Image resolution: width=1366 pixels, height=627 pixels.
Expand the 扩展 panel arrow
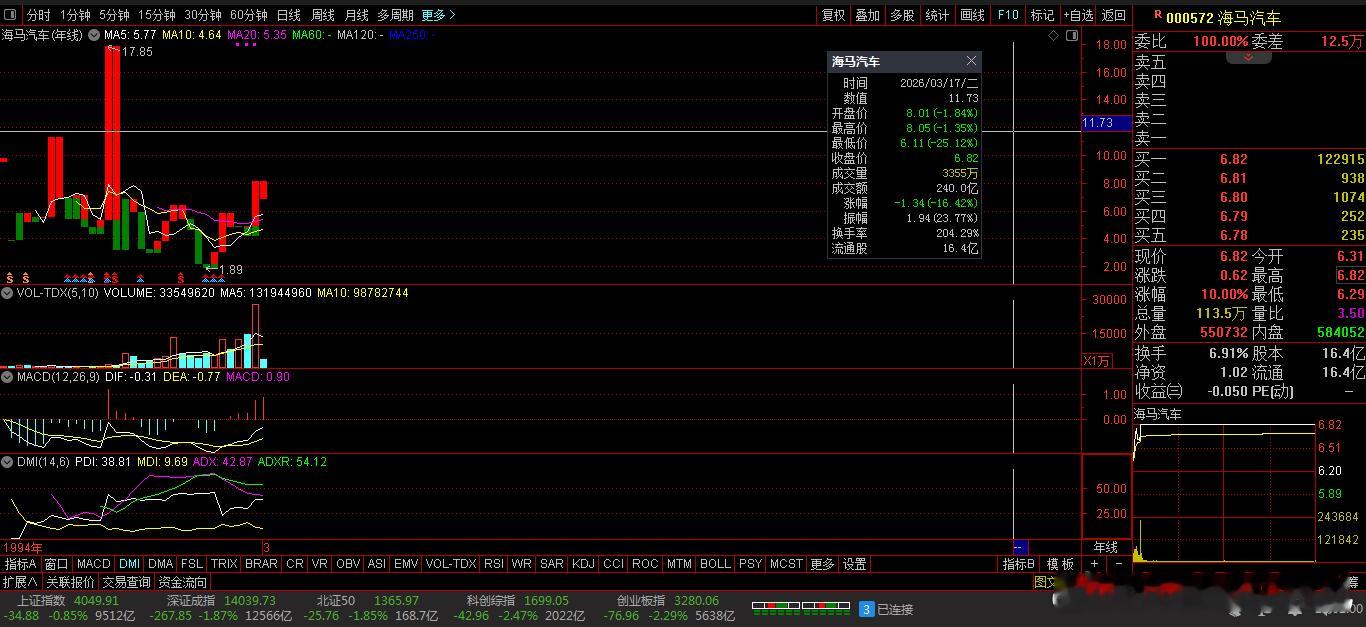pyautogui.click(x=20, y=582)
